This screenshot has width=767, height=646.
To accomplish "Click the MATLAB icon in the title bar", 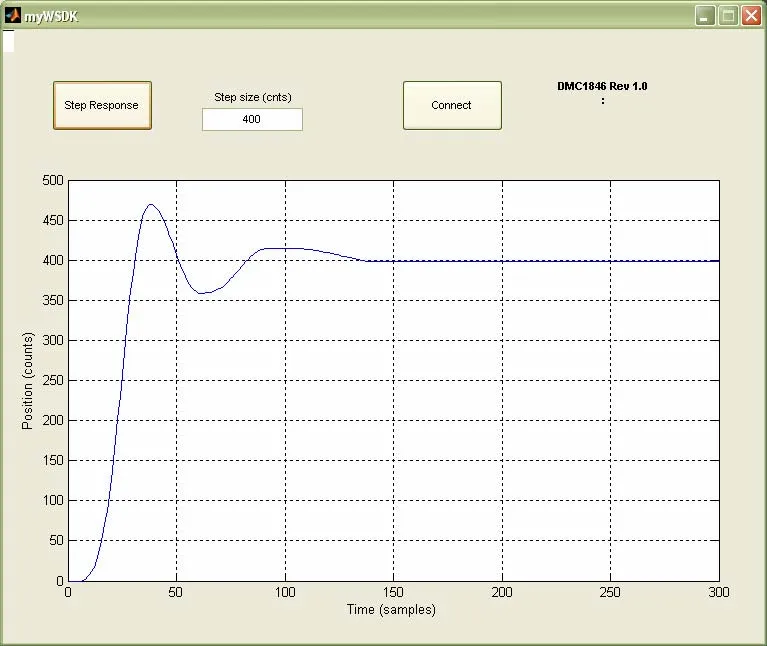I will coord(13,16).
